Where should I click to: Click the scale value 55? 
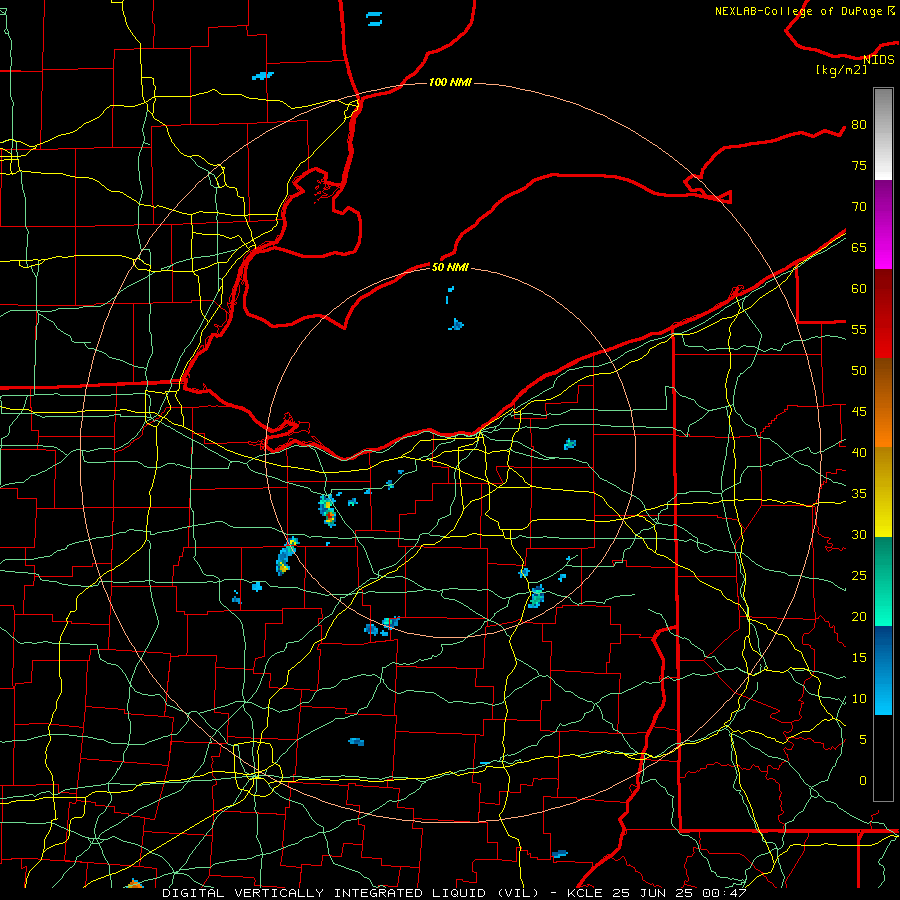[x=859, y=330]
